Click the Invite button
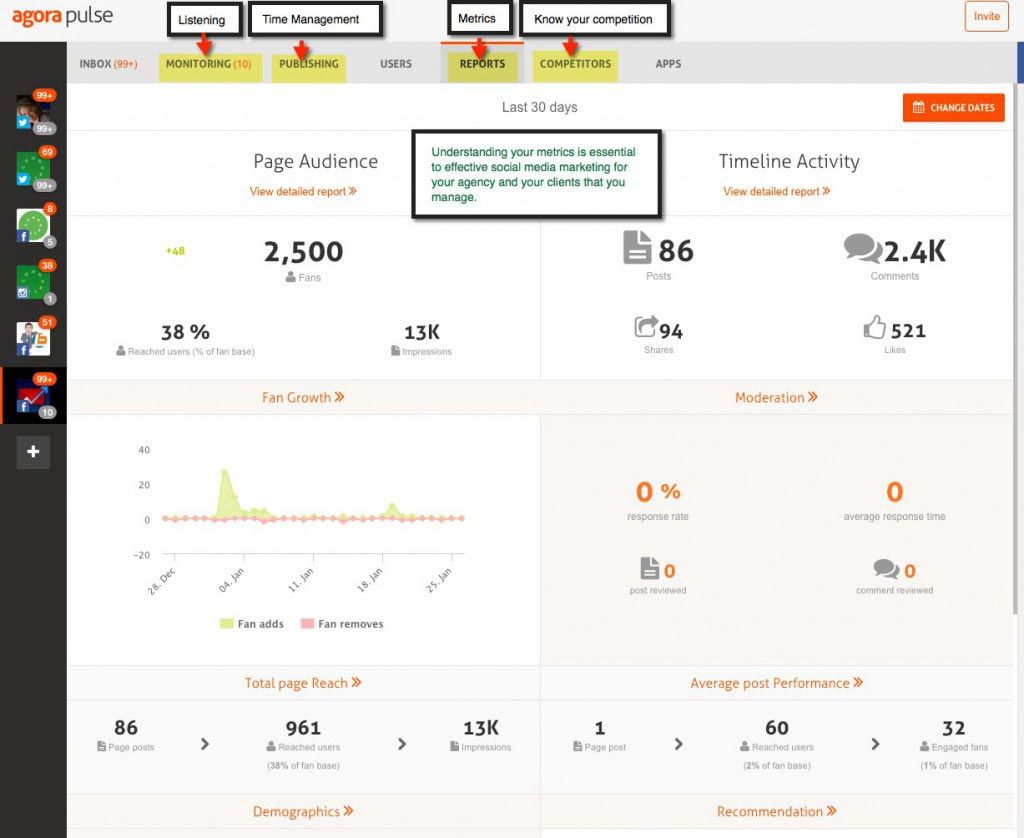 (x=987, y=16)
